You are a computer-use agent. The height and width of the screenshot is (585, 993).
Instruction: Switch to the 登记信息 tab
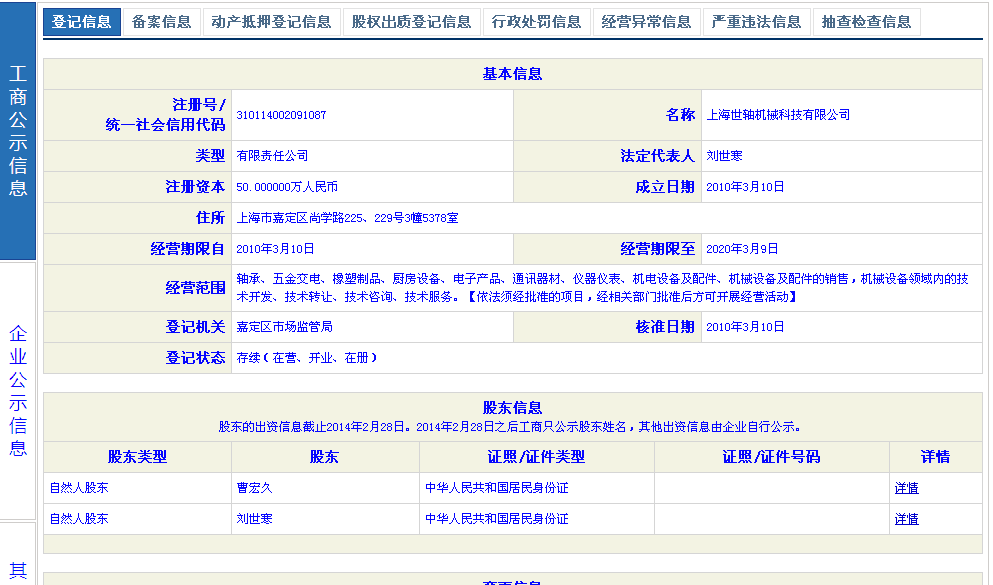point(82,22)
